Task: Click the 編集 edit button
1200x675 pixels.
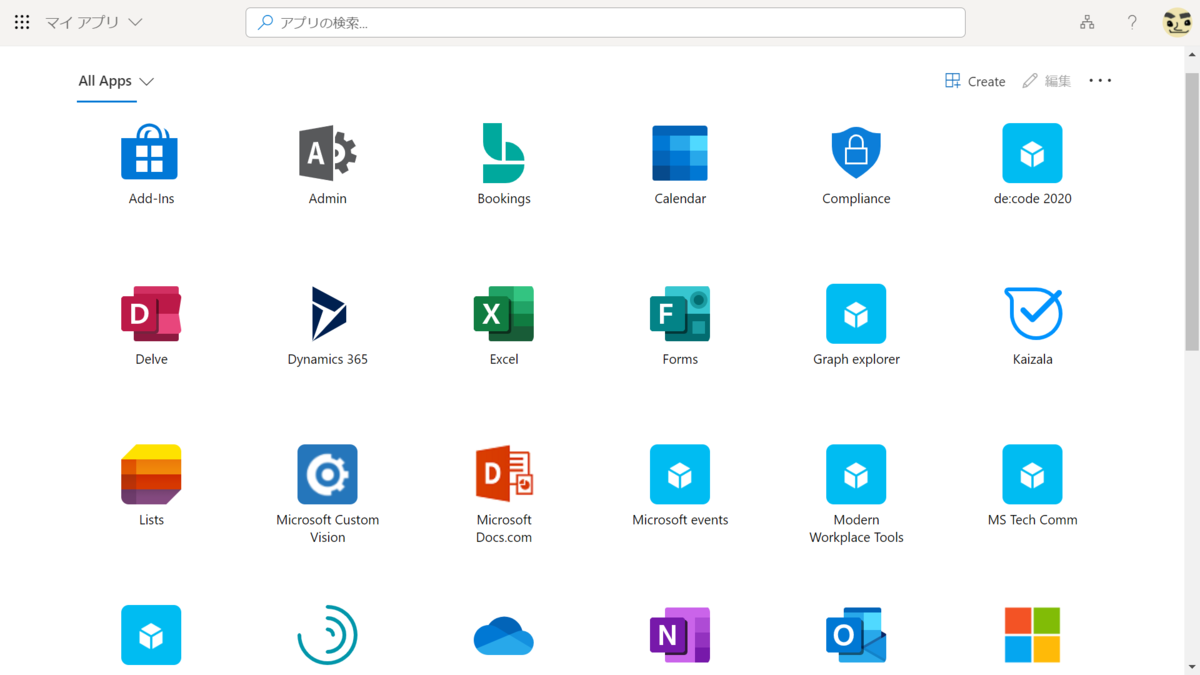Action: pos(1046,81)
